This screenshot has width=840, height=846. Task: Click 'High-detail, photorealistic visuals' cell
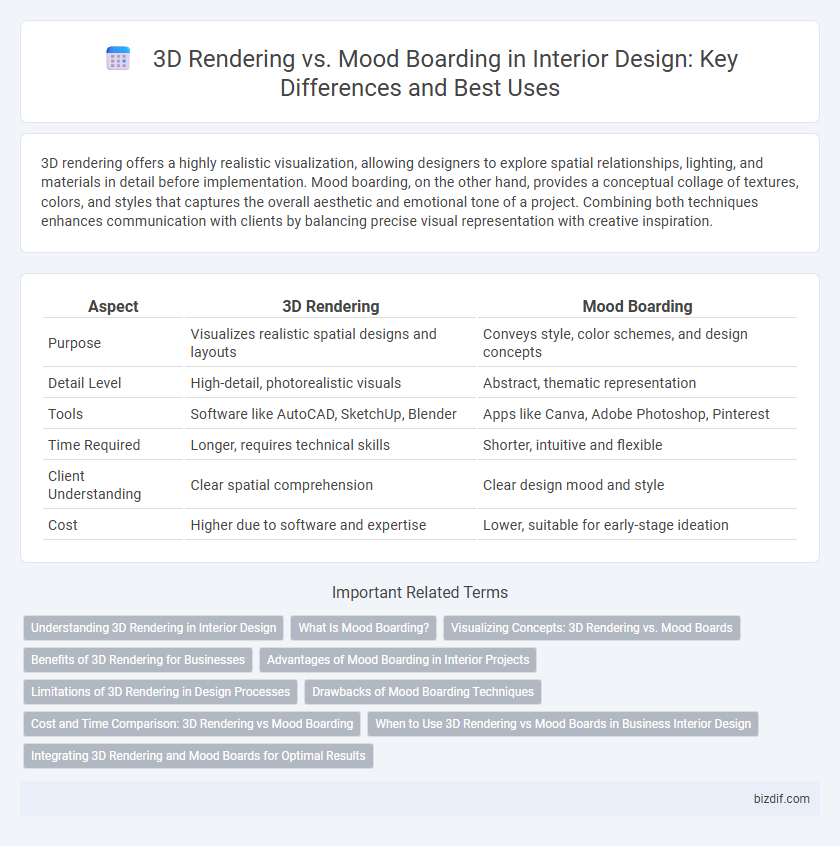tap(330, 383)
